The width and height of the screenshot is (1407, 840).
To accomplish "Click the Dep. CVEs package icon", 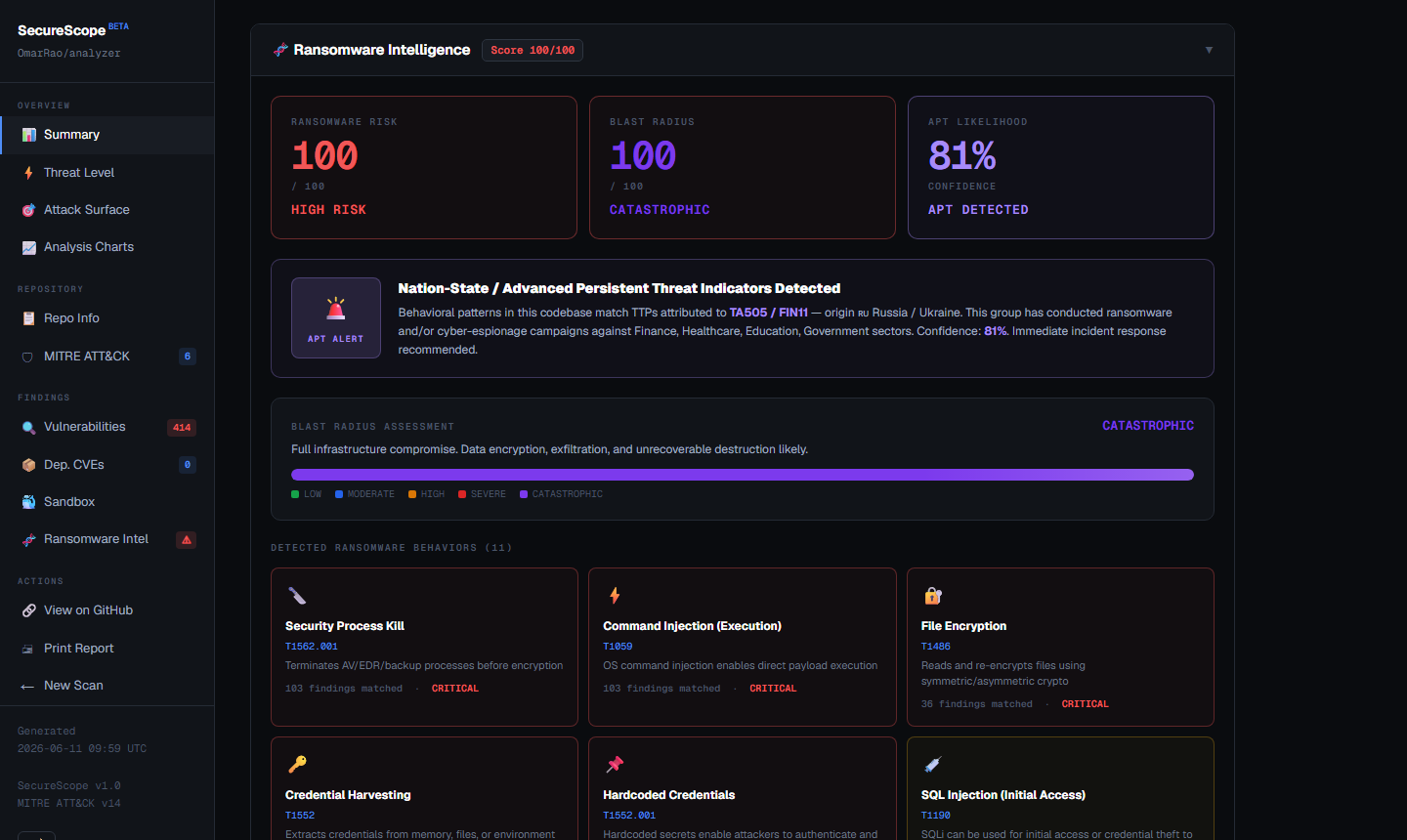I will click(28, 465).
